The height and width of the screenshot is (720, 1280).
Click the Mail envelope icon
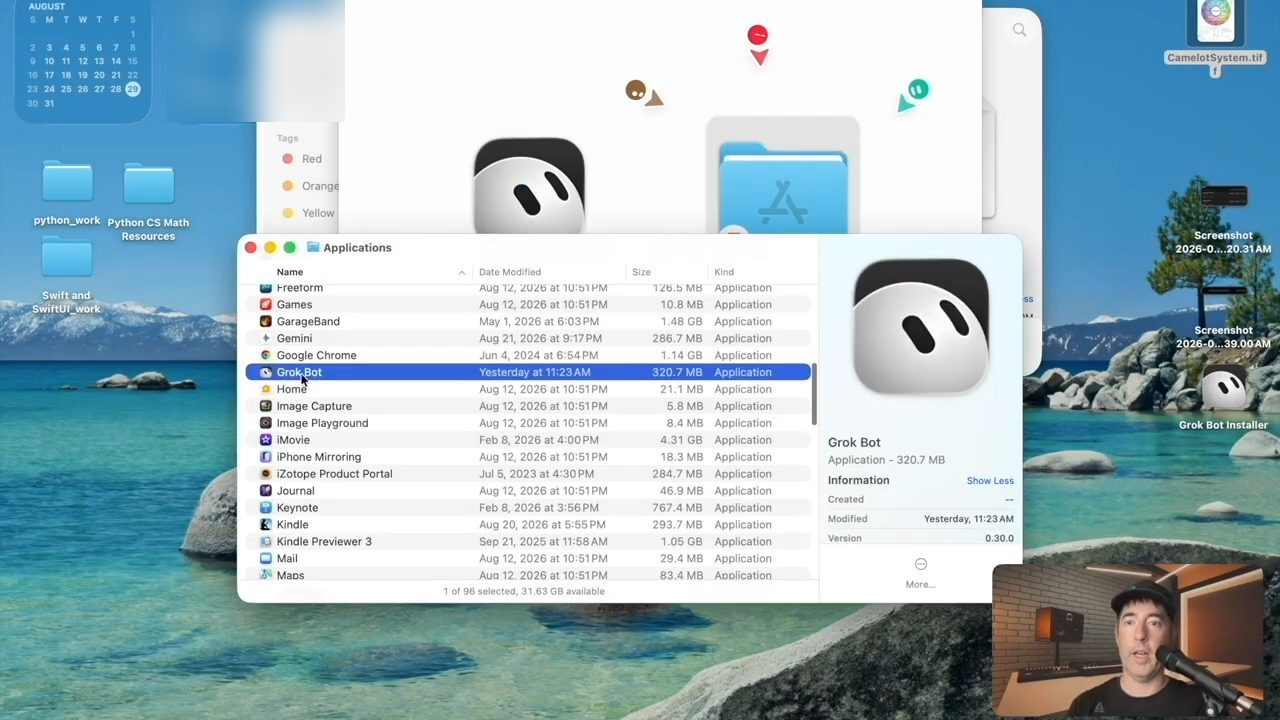coord(265,559)
